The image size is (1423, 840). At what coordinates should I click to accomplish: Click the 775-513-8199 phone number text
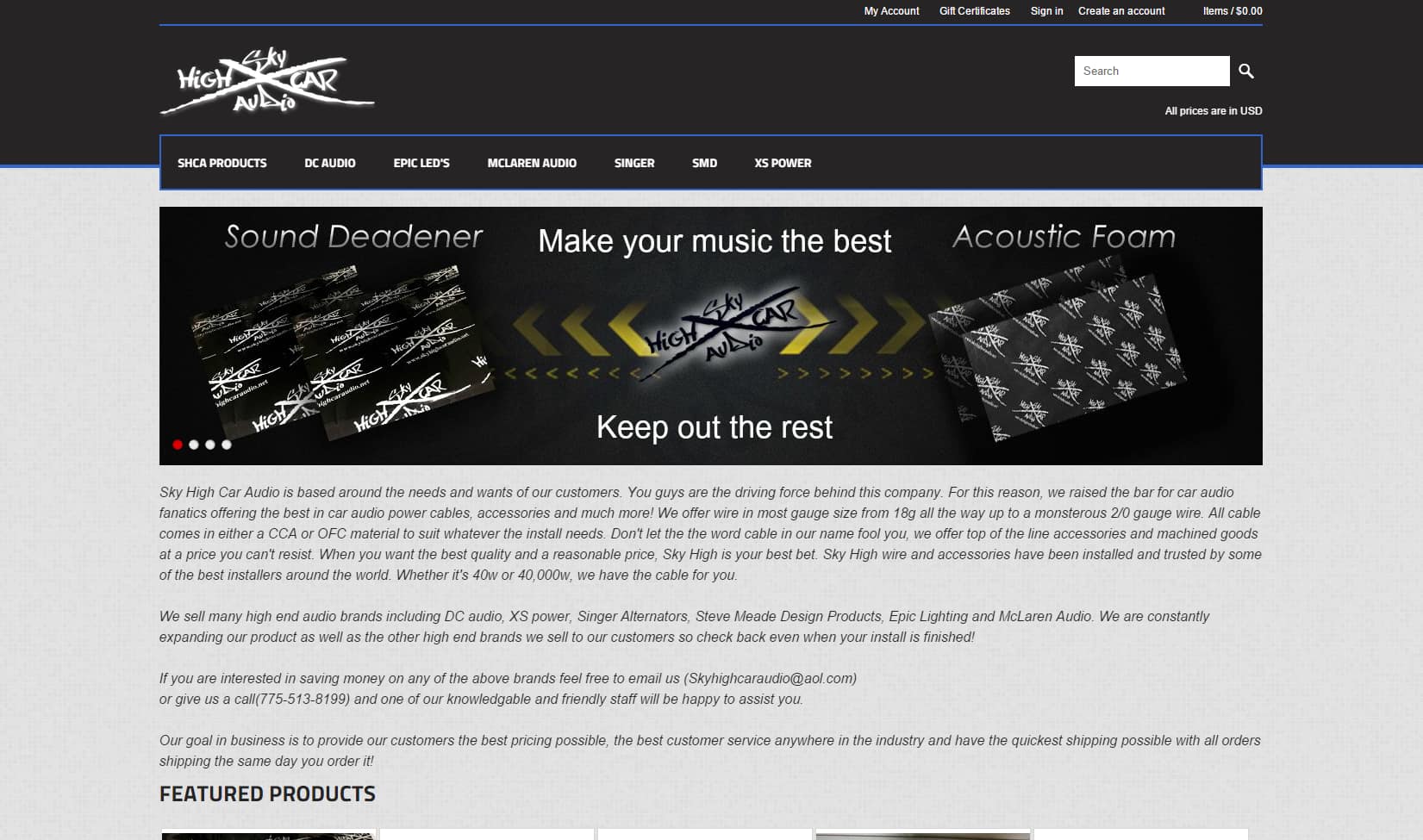tap(303, 699)
